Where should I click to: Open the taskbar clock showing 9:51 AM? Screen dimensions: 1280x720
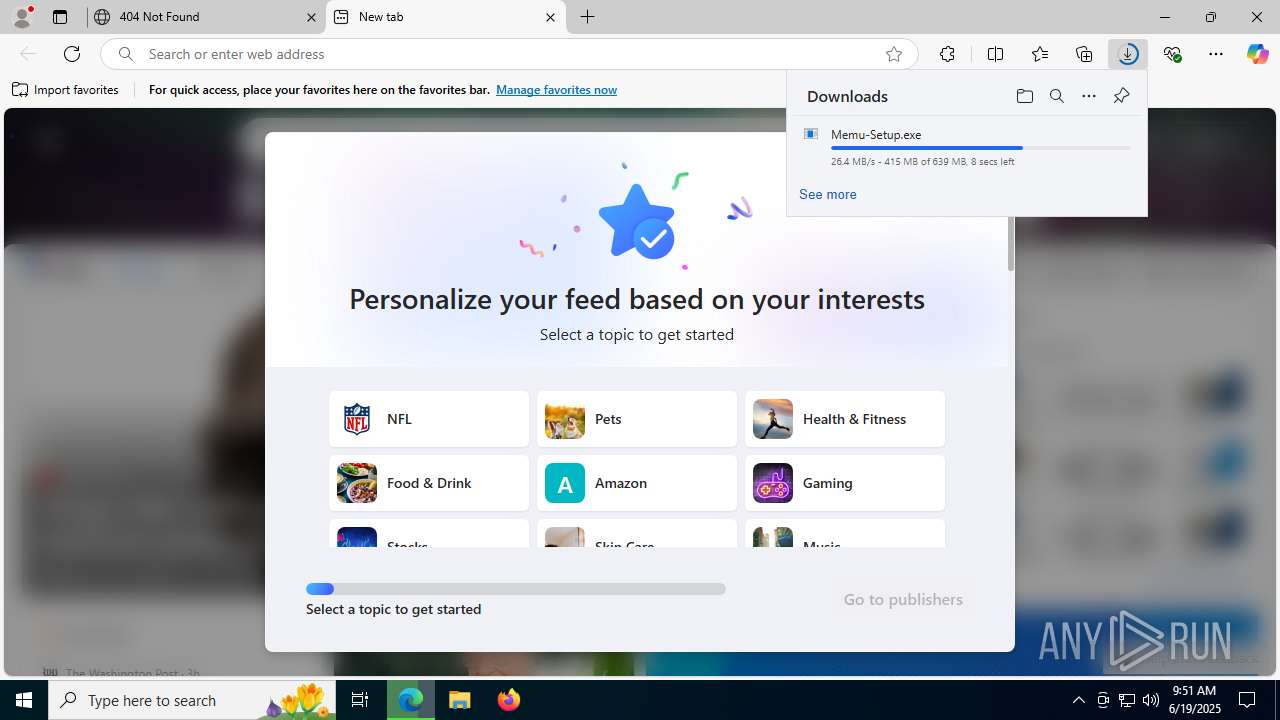coord(1196,699)
